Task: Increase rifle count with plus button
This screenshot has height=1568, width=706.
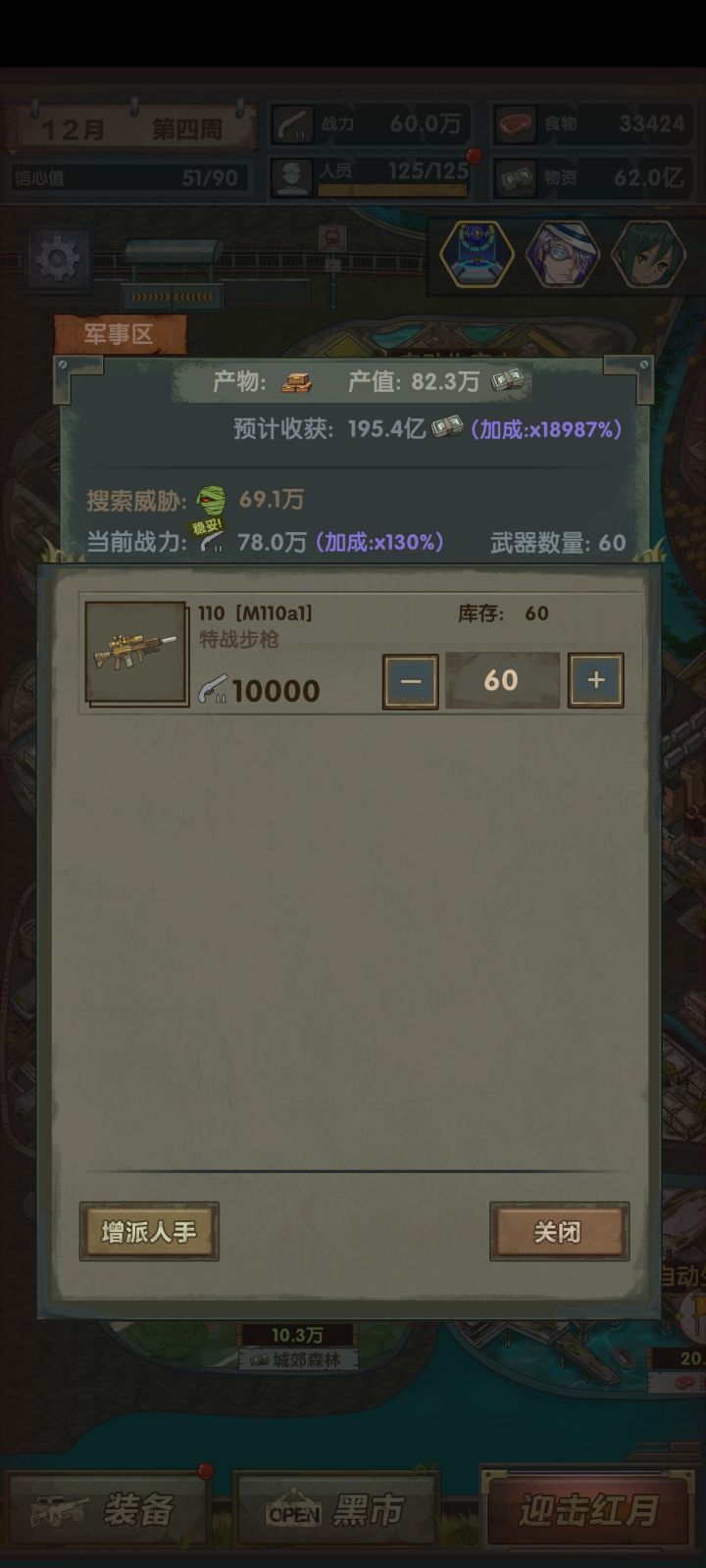Action: tap(595, 681)
